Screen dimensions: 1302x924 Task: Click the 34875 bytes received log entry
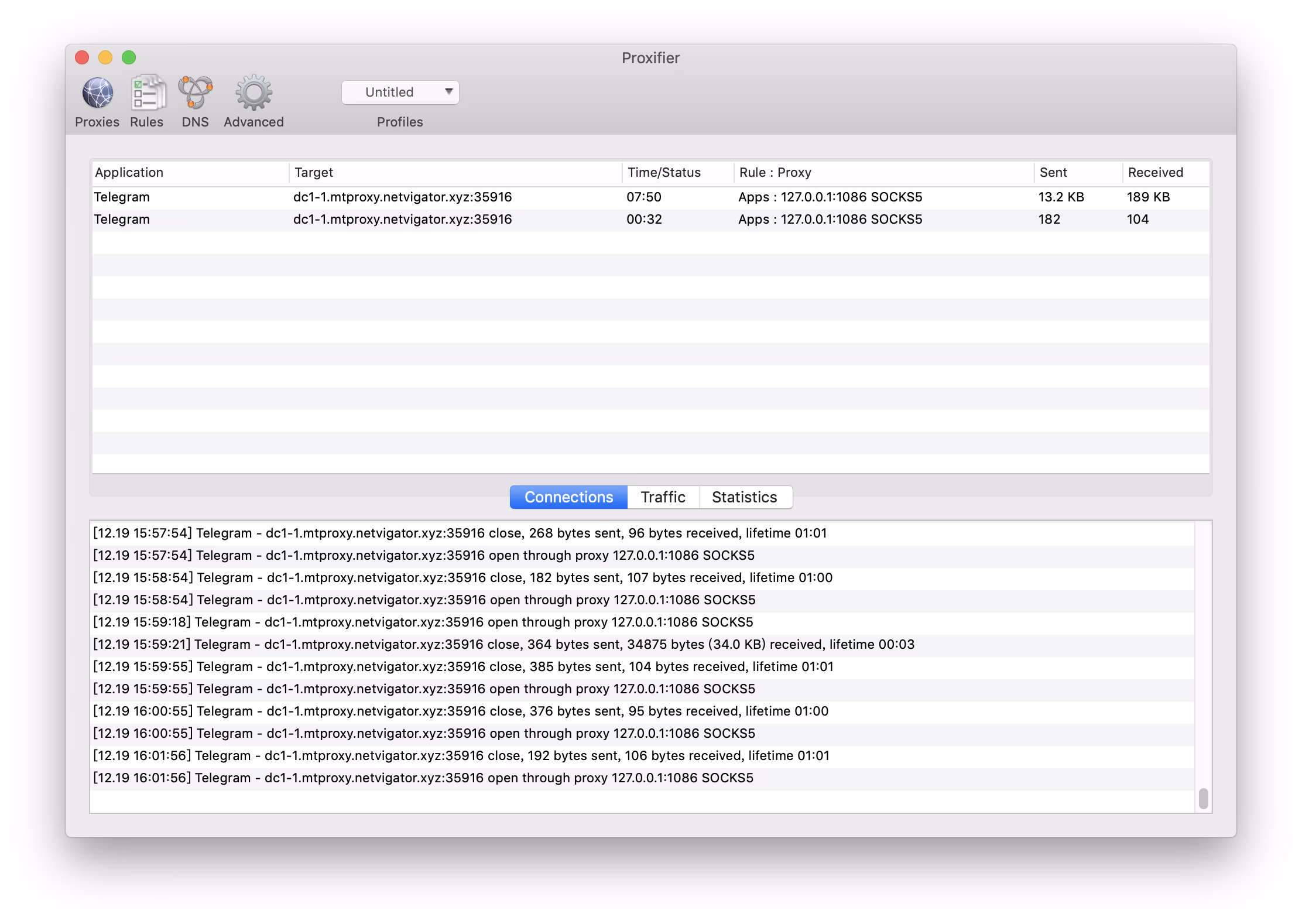[503, 645]
